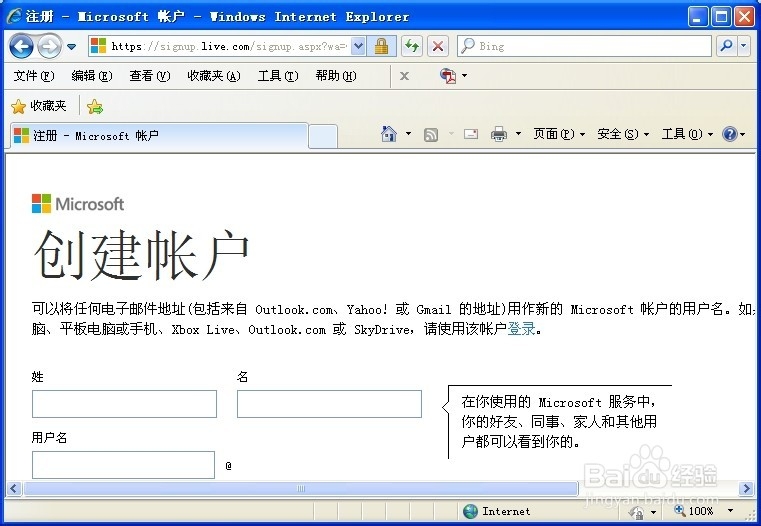Open the 文件(F) menu
The width and height of the screenshot is (761, 526).
click(x=33, y=76)
